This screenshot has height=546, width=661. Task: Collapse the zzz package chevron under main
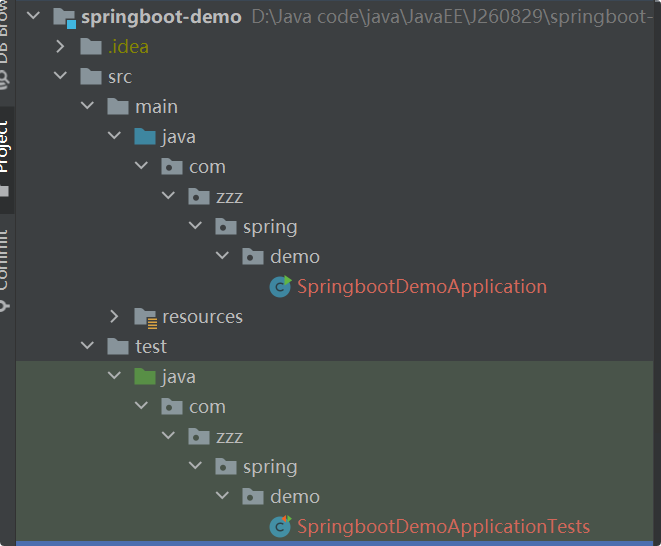(168, 196)
